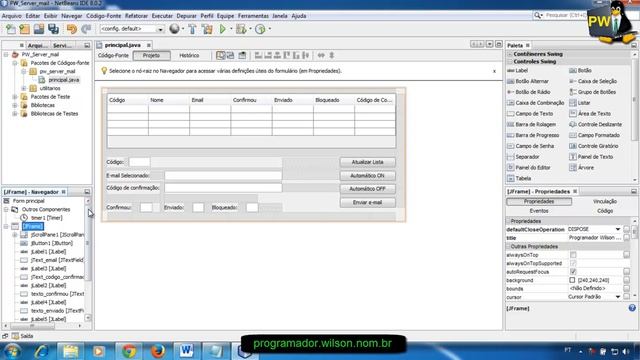Switch to the Código-Fonte view tab

113,55
